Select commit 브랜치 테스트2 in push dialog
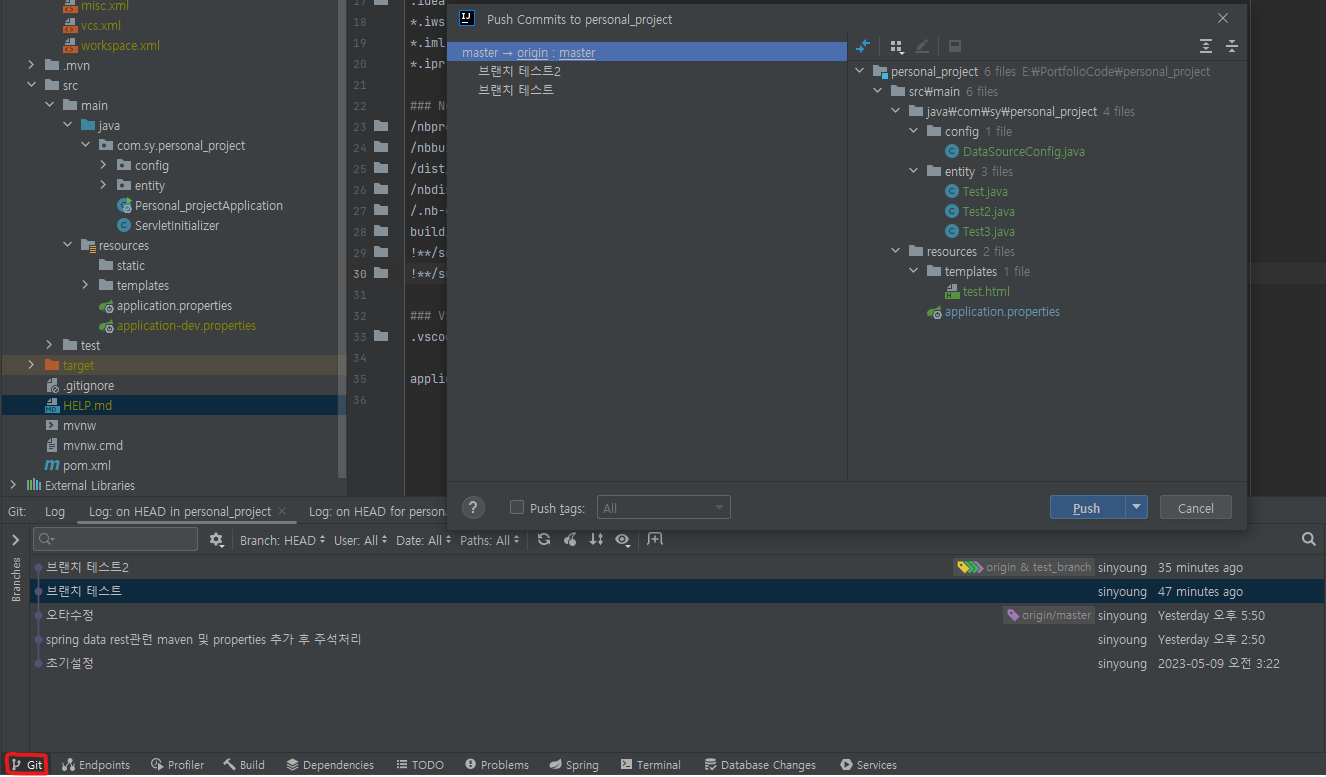The height and width of the screenshot is (777, 1326). (519, 71)
